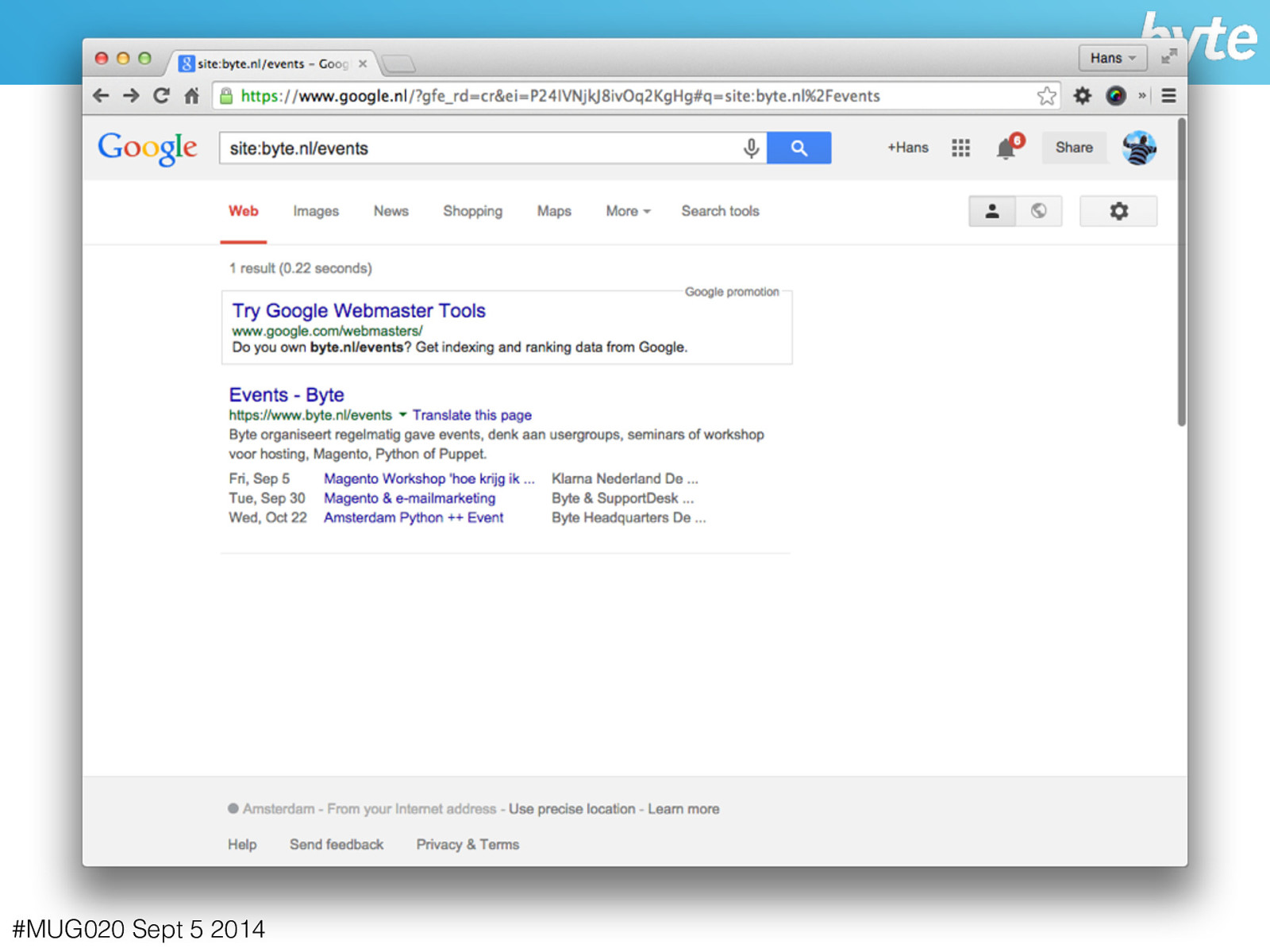Click the green SSL padlock icon
1270x952 pixels.
[226, 96]
